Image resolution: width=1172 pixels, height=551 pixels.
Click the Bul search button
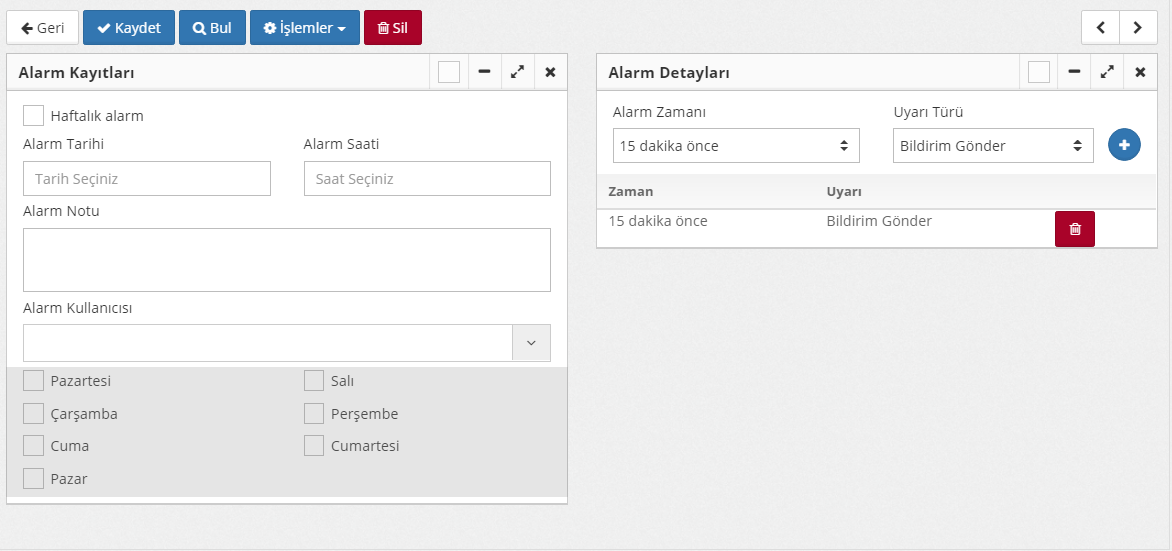pyautogui.click(x=212, y=28)
